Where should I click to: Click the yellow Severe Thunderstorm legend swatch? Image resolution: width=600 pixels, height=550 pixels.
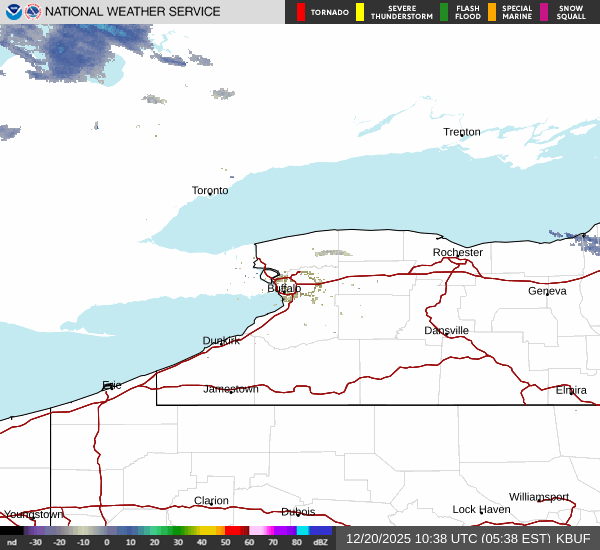pos(360,12)
